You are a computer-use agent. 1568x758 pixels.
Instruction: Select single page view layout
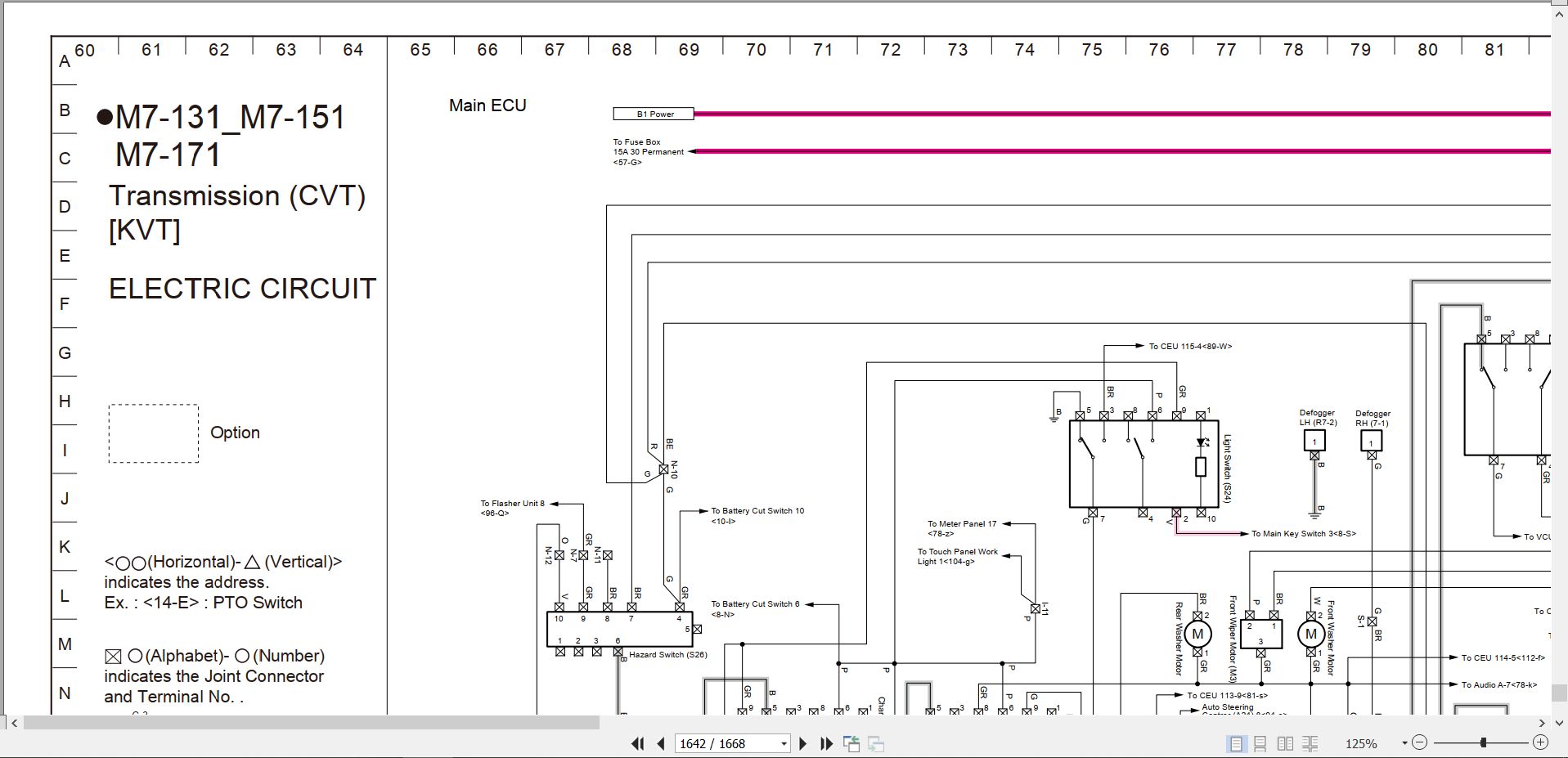[1236, 743]
